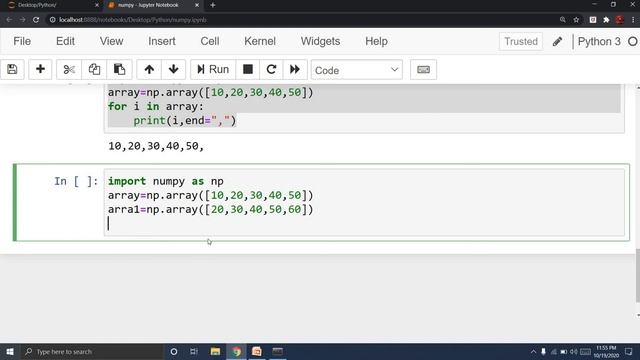Open Task View on the taskbar

click(x=194, y=351)
